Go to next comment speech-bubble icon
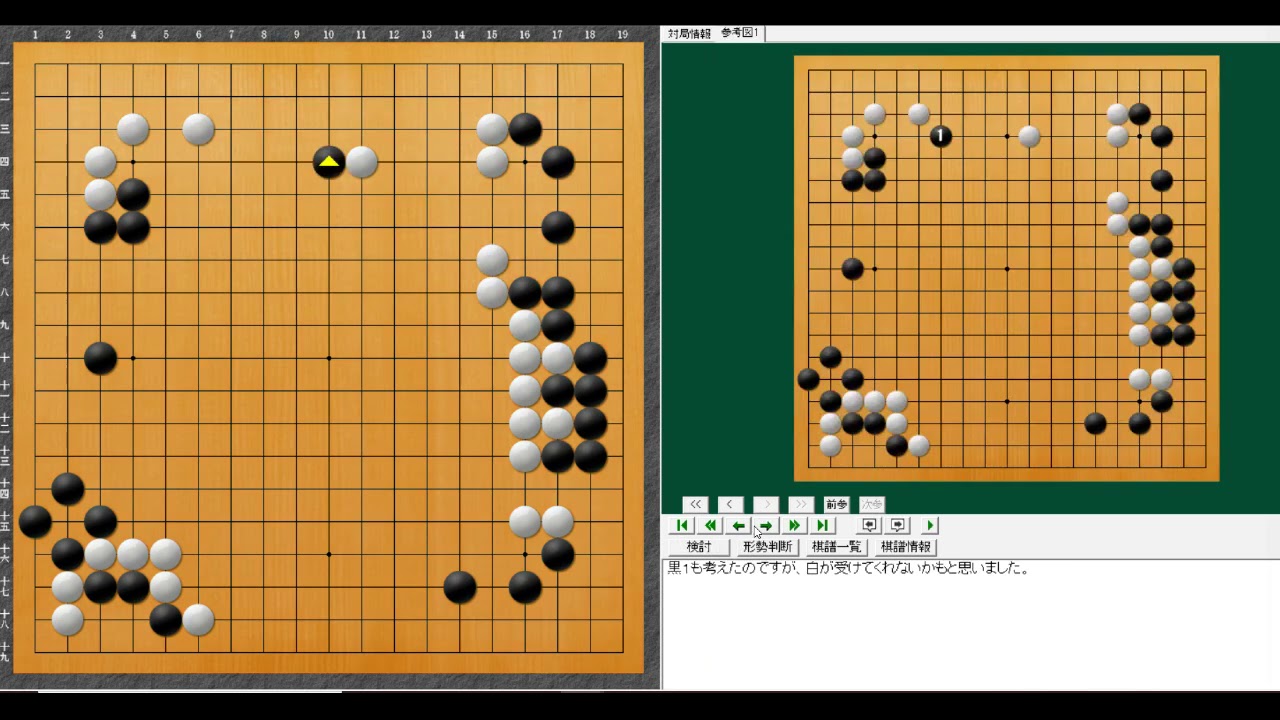Screen dimensions: 1280x720 click(x=897, y=526)
